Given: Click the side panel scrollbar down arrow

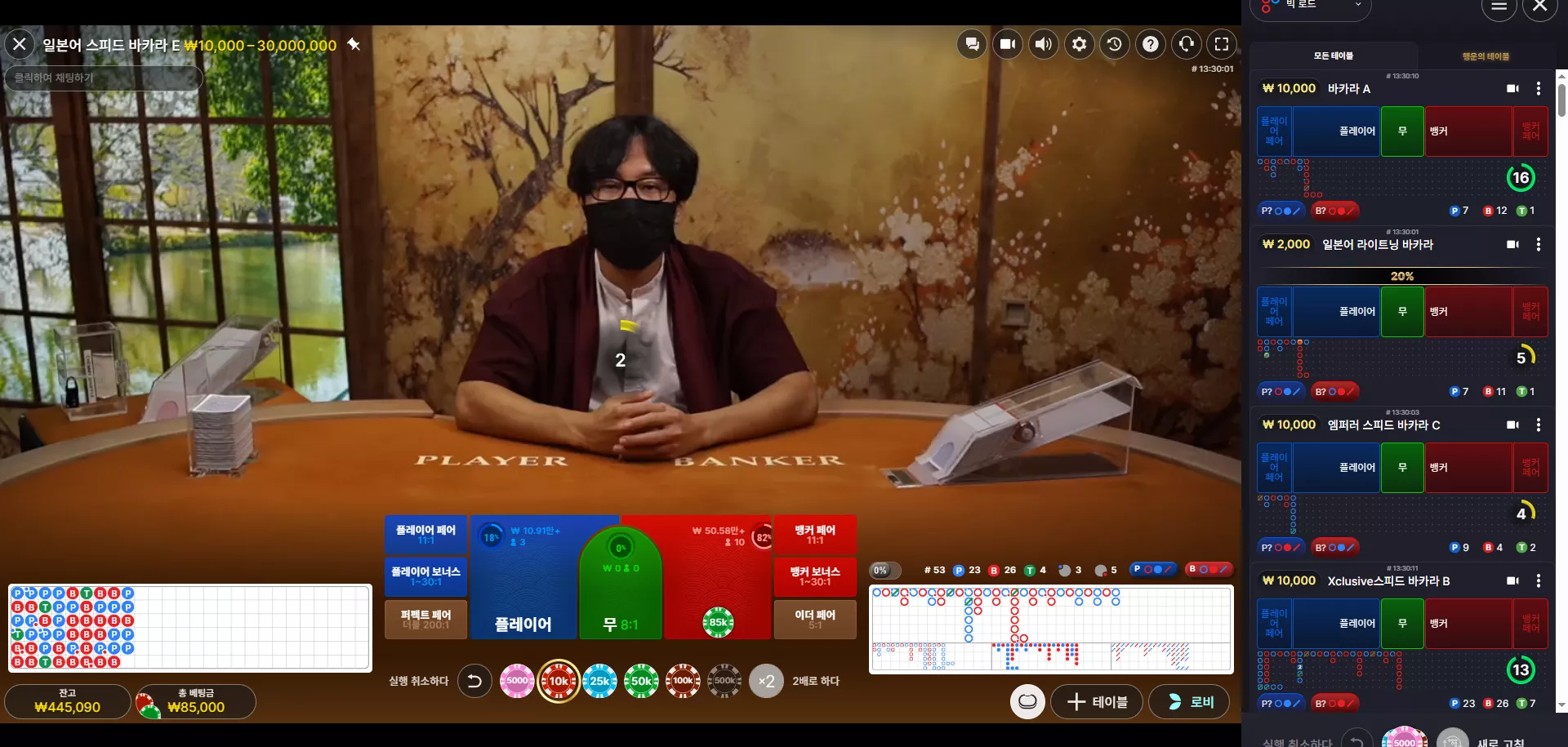Looking at the screenshot, I should (x=1561, y=705).
